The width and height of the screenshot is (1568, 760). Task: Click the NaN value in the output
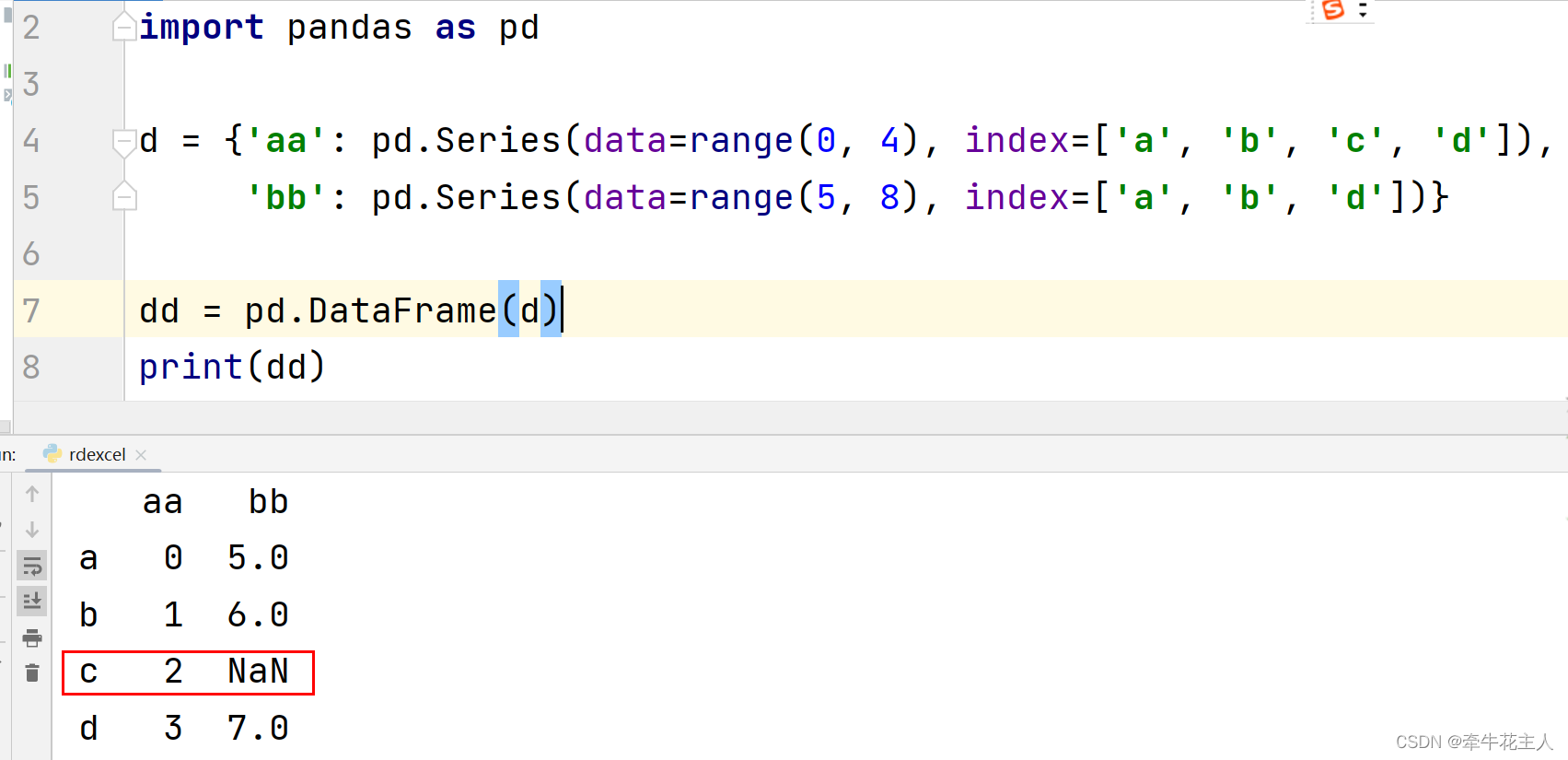coord(258,672)
